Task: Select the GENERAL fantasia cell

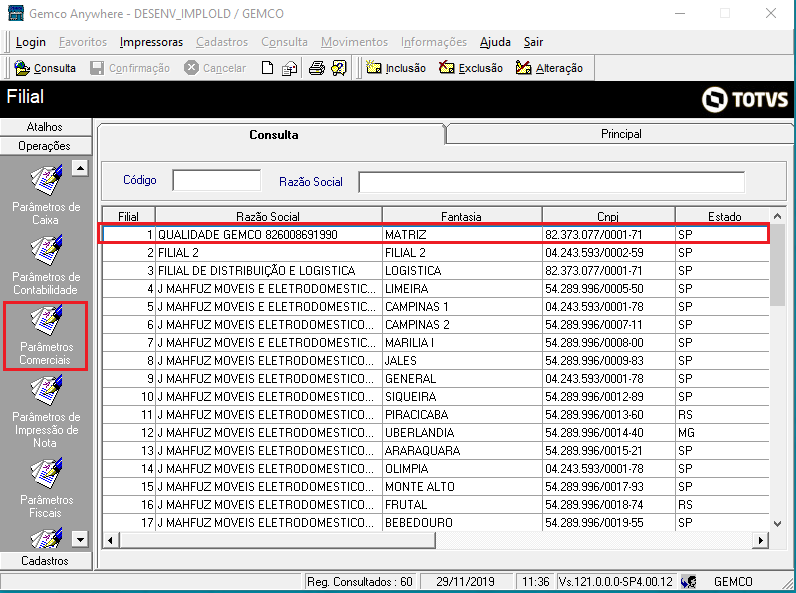Action: click(x=462, y=379)
